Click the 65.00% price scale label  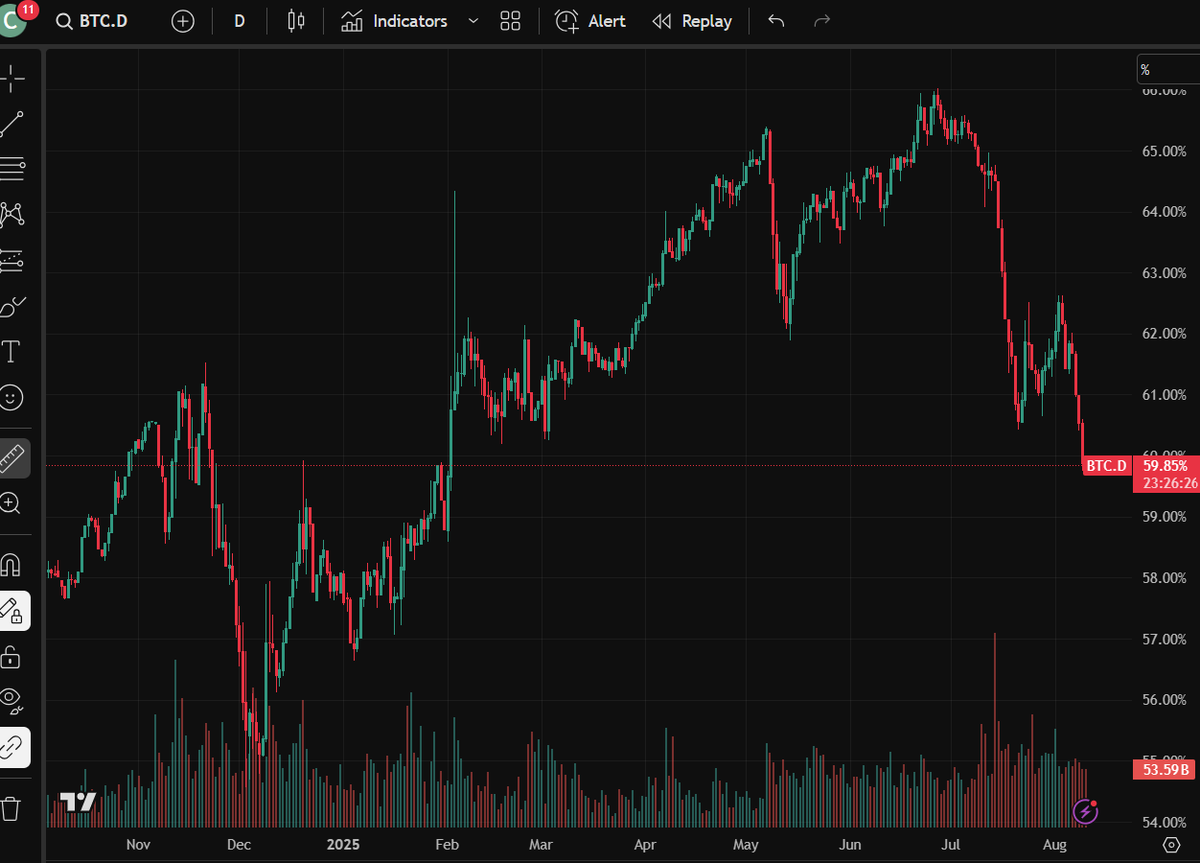(x=1162, y=151)
